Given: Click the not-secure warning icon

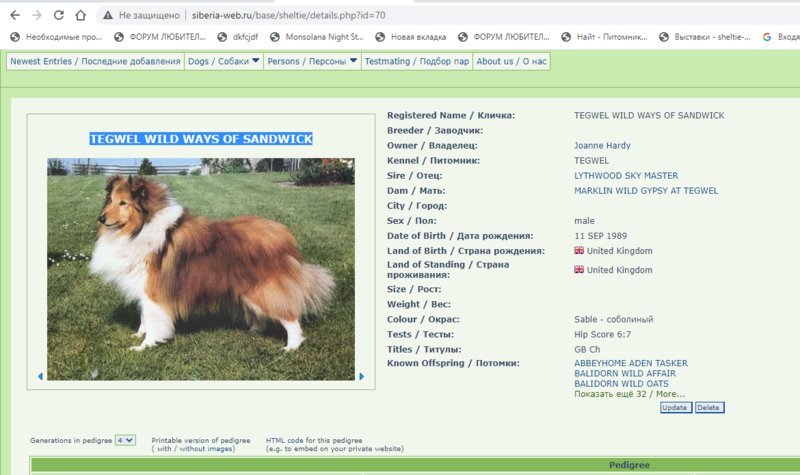Looking at the screenshot, I should coord(108,15).
